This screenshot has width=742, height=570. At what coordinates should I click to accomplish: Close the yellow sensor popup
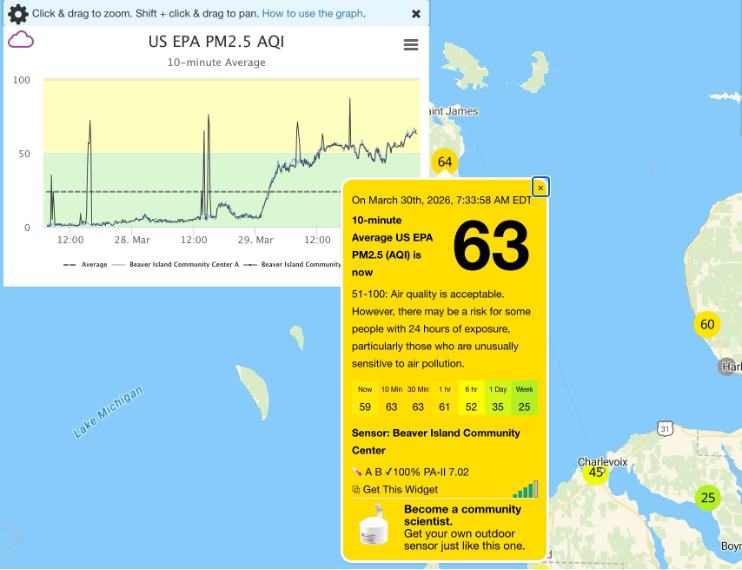point(540,187)
